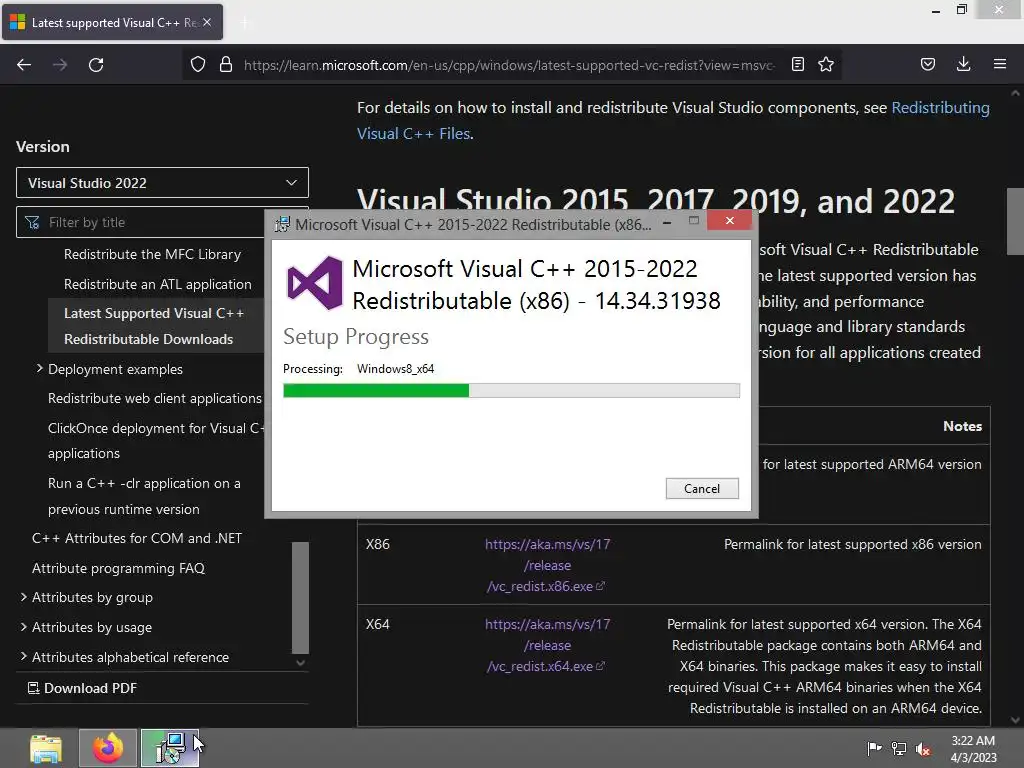
Task: Open a new tab with plus button
Action: [245, 23]
